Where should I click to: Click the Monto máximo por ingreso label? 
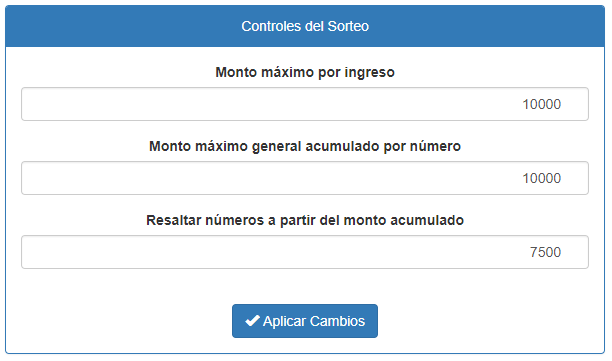(305, 72)
